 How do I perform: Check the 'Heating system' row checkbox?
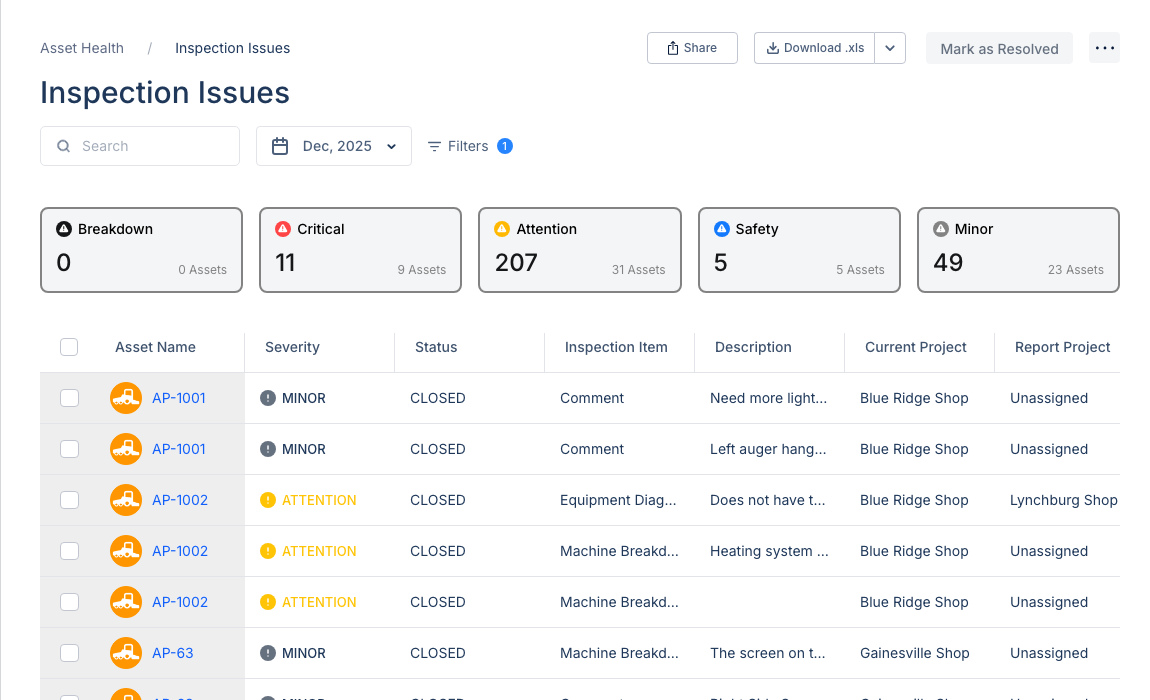[x=69, y=551]
